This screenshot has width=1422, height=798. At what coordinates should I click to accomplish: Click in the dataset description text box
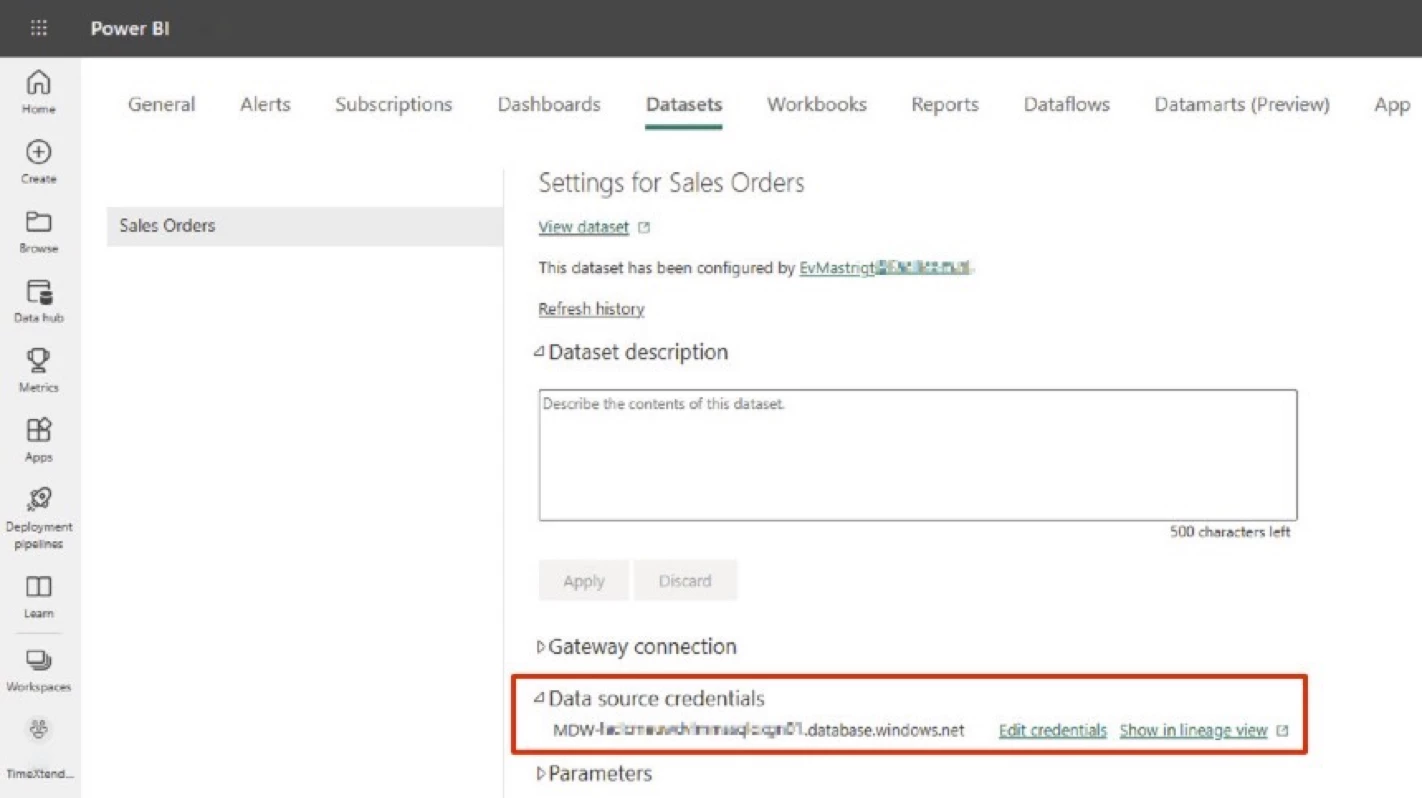point(917,455)
